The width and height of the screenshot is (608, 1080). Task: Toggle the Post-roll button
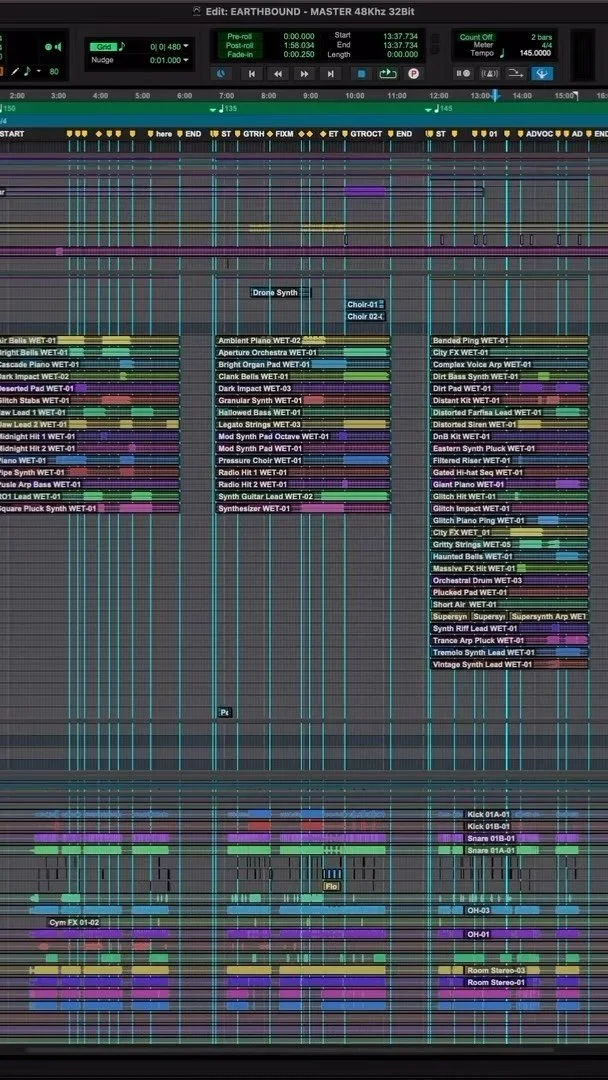coord(238,45)
